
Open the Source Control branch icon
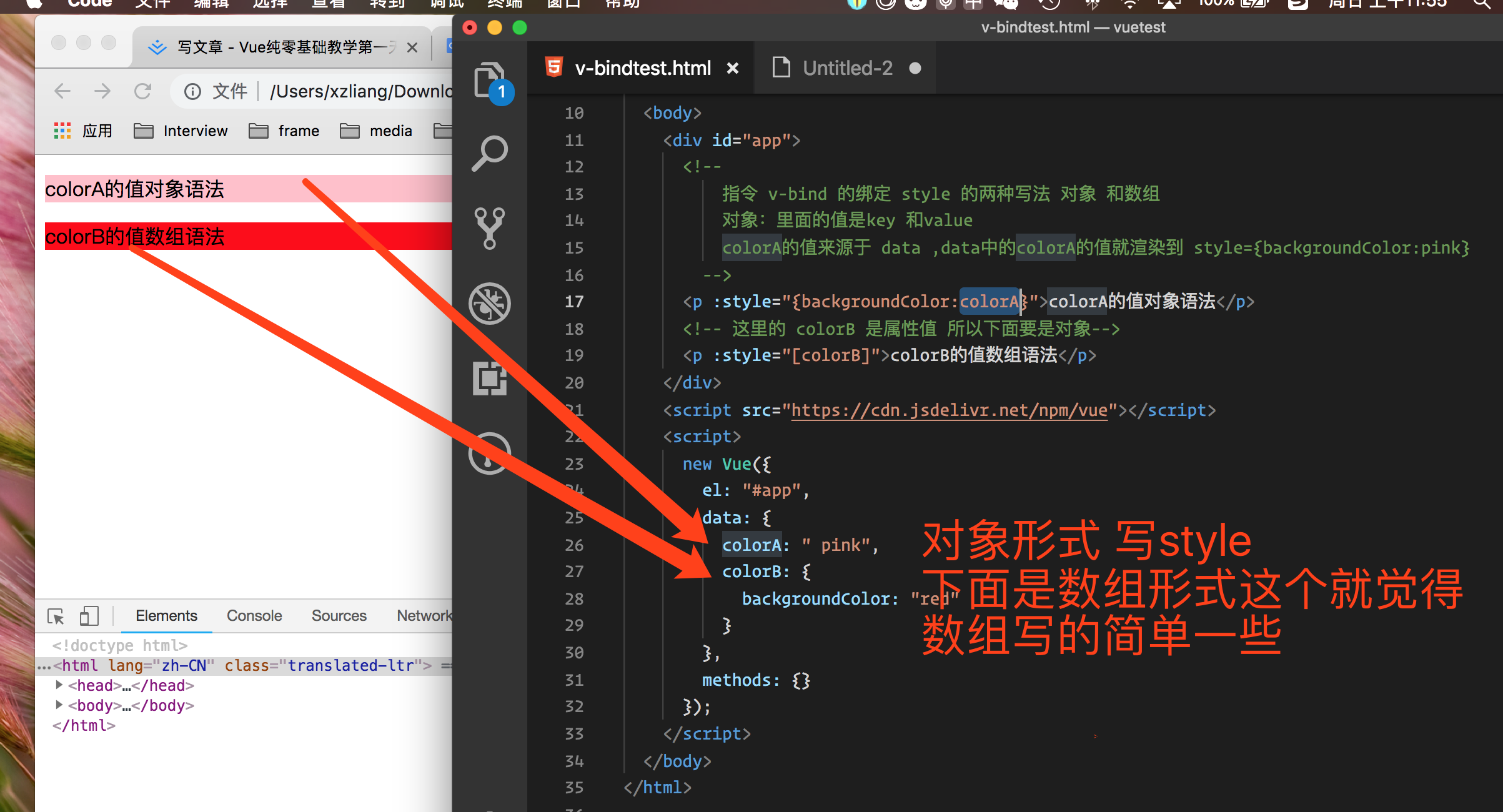click(489, 228)
